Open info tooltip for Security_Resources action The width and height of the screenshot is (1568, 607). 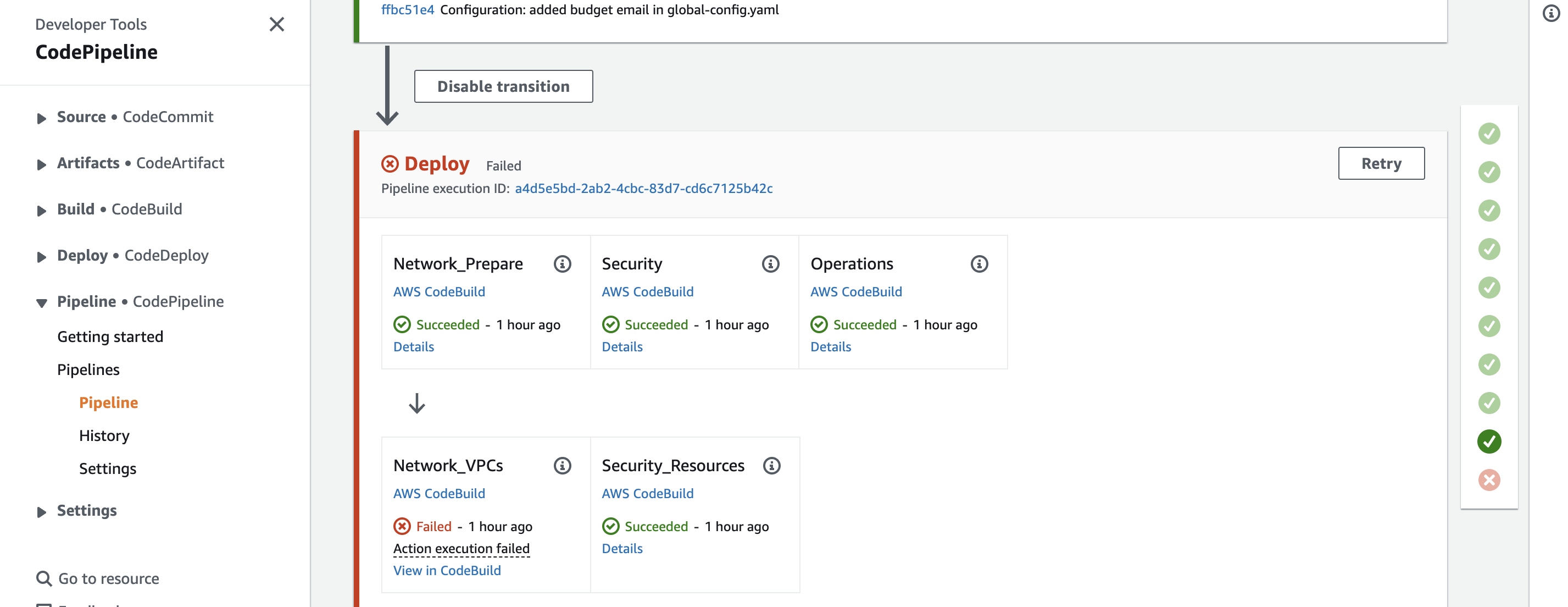[771, 465]
